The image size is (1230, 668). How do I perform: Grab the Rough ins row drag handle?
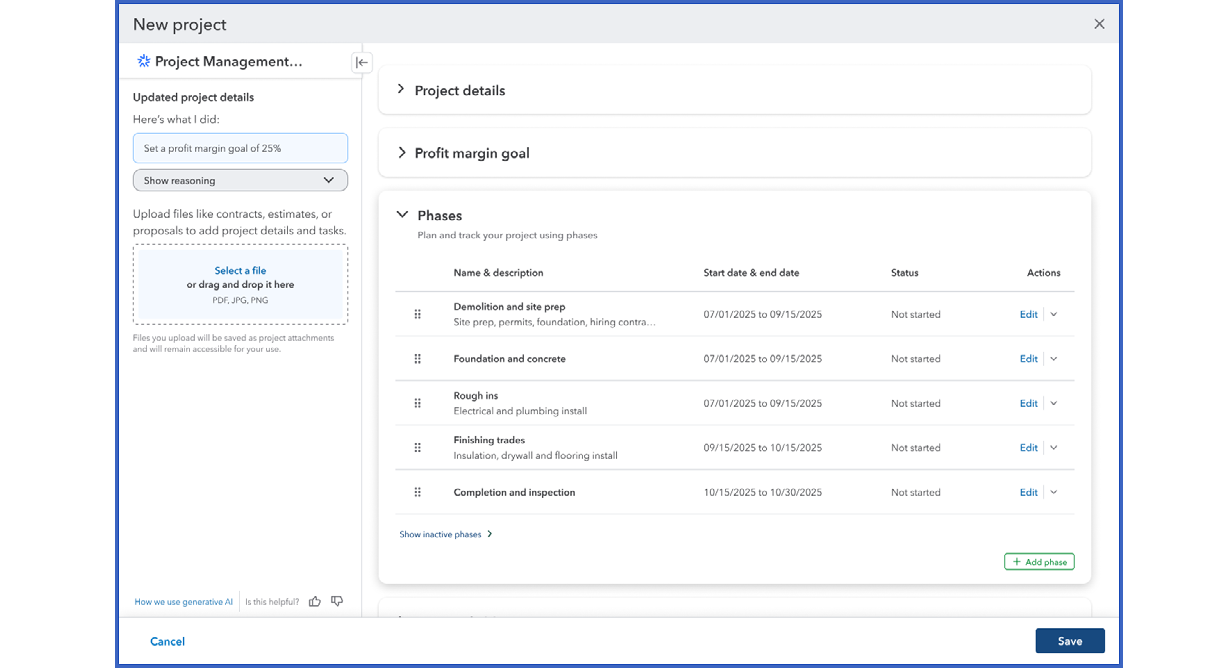(418, 403)
